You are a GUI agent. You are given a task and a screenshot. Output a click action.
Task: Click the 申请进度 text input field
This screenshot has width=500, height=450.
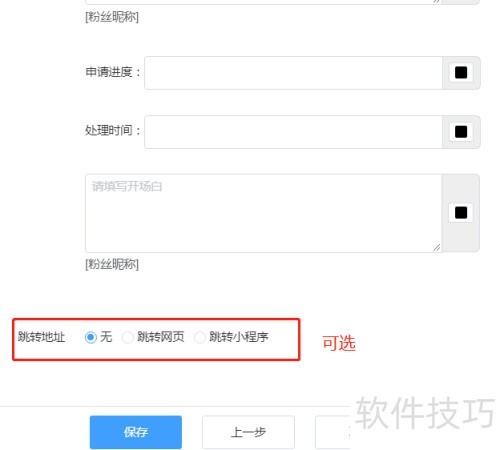(x=293, y=73)
